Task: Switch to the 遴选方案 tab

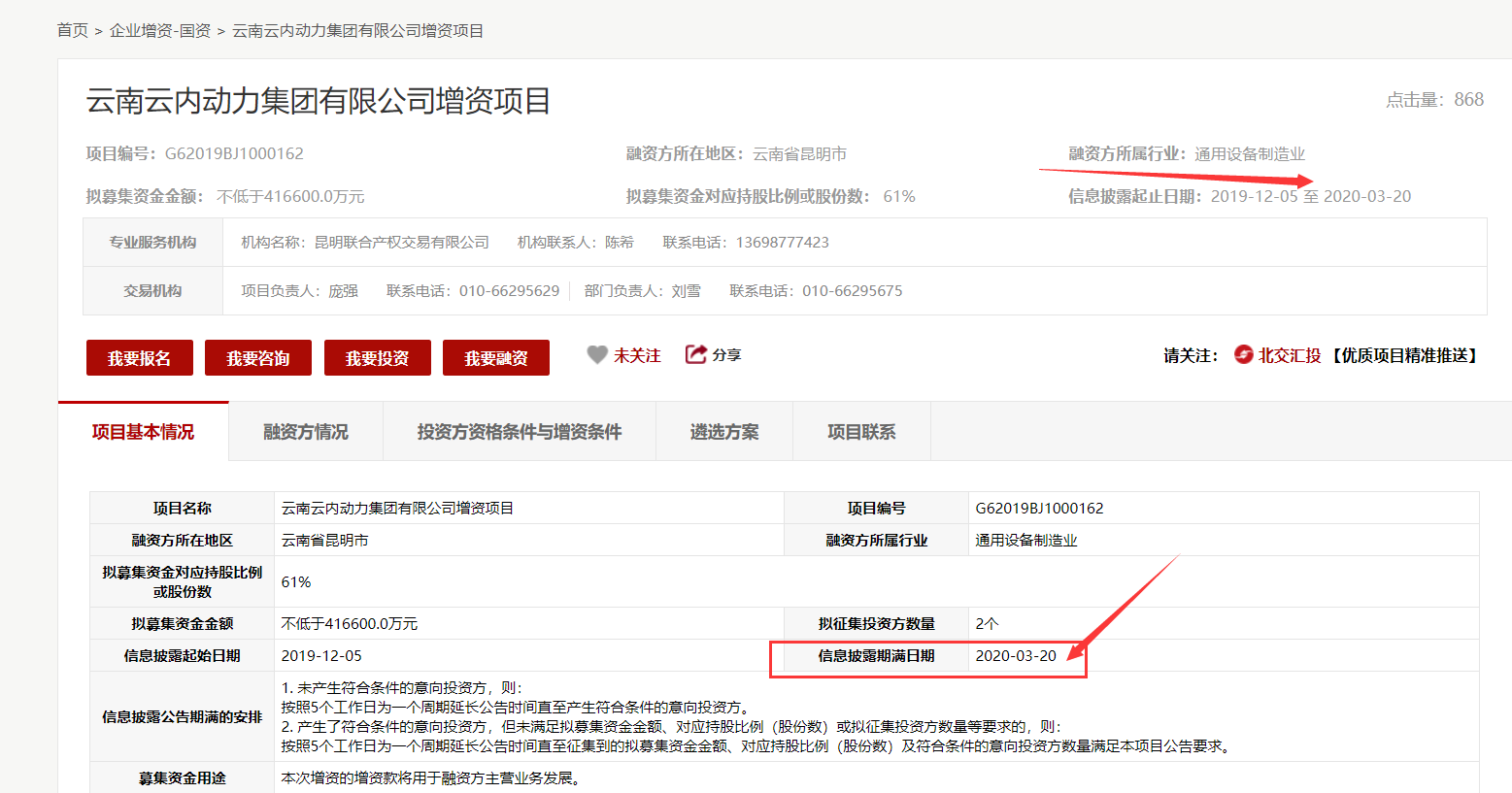Action: (724, 432)
